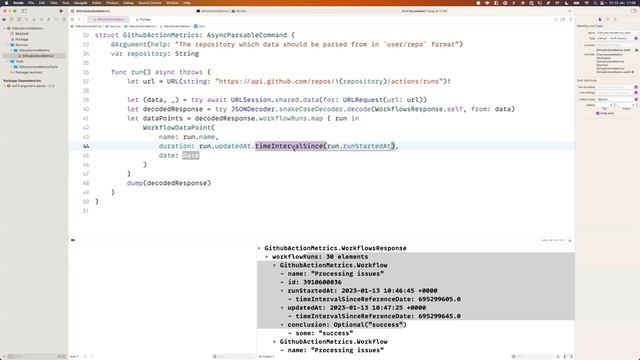Click the folder icon next to file location

click(x=637, y=50)
